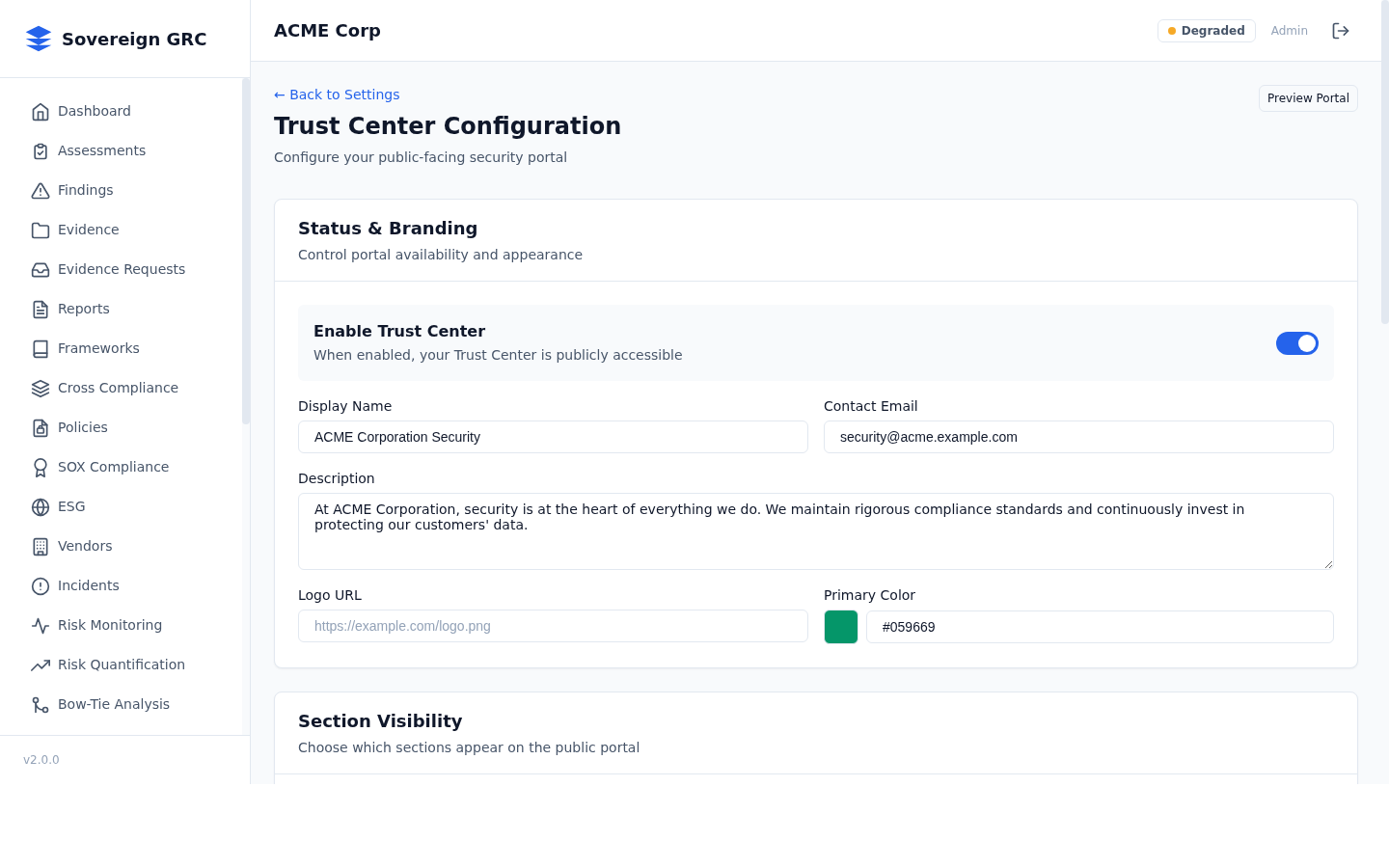Click the logout icon in the header
Image resolution: width=1389 pixels, height=868 pixels.
tap(1341, 30)
